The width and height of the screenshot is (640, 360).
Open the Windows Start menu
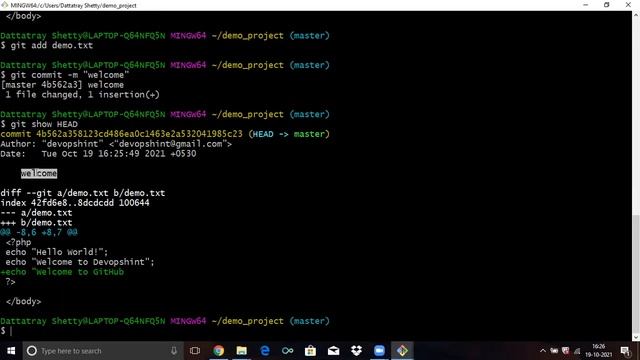tap(11, 351)
